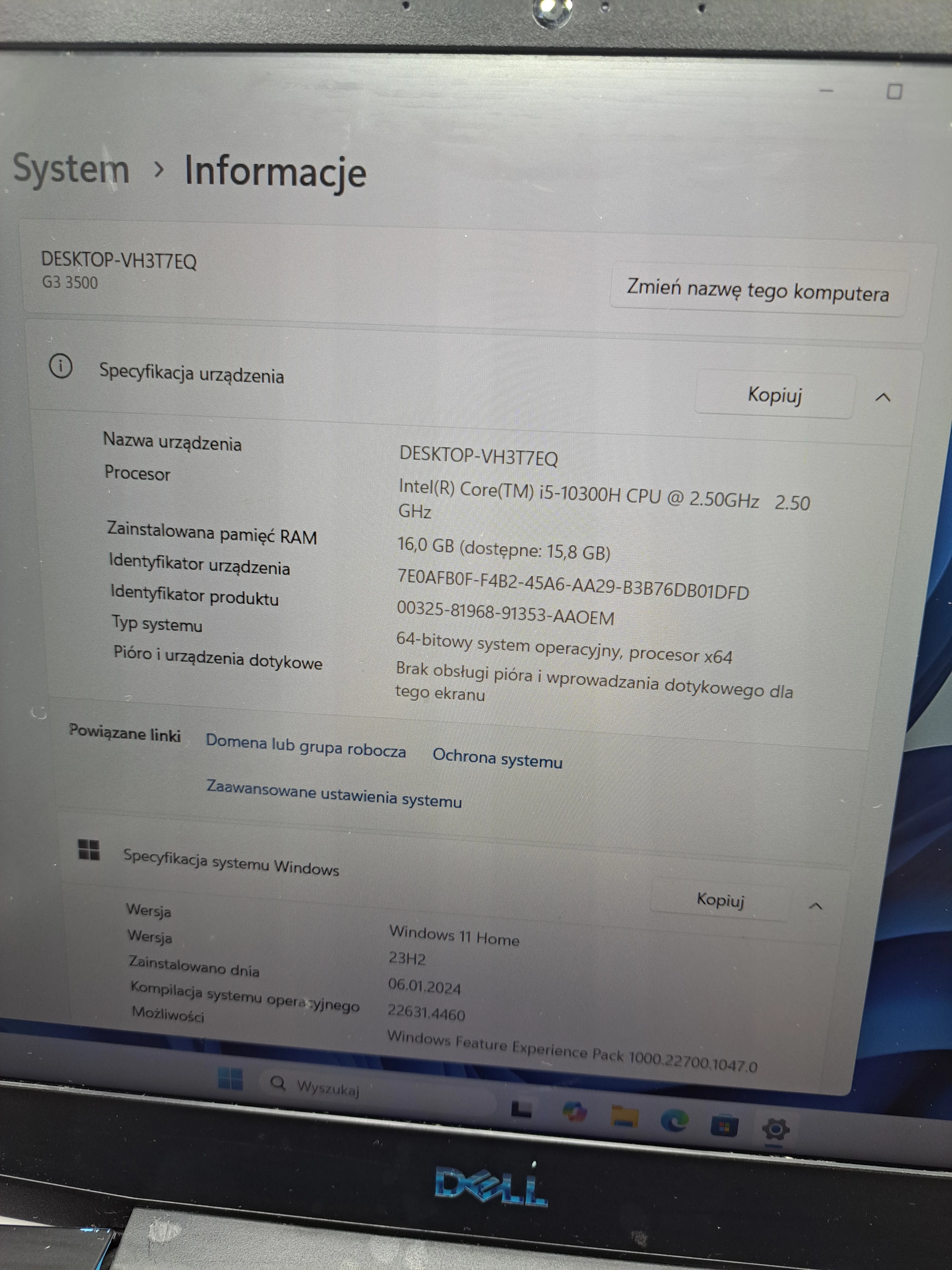Copy Windows specifications with Kopiuj
This screenshot has height=1270, width=952.
click(720, 900)
